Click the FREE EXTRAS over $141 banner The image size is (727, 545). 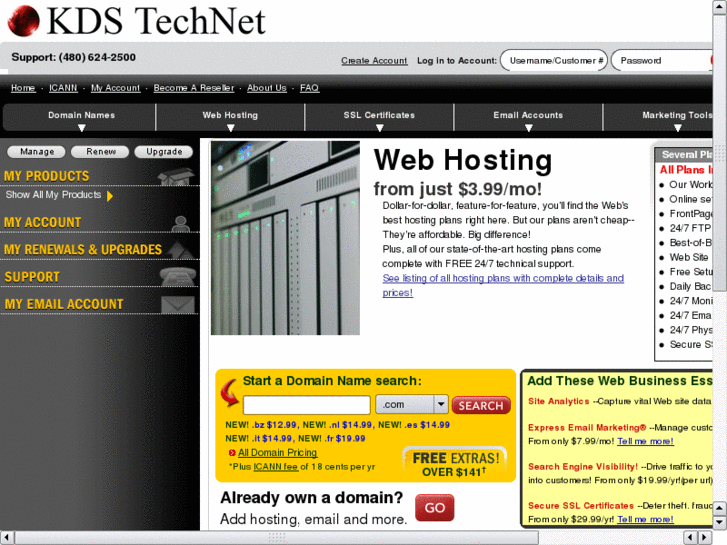454,464
